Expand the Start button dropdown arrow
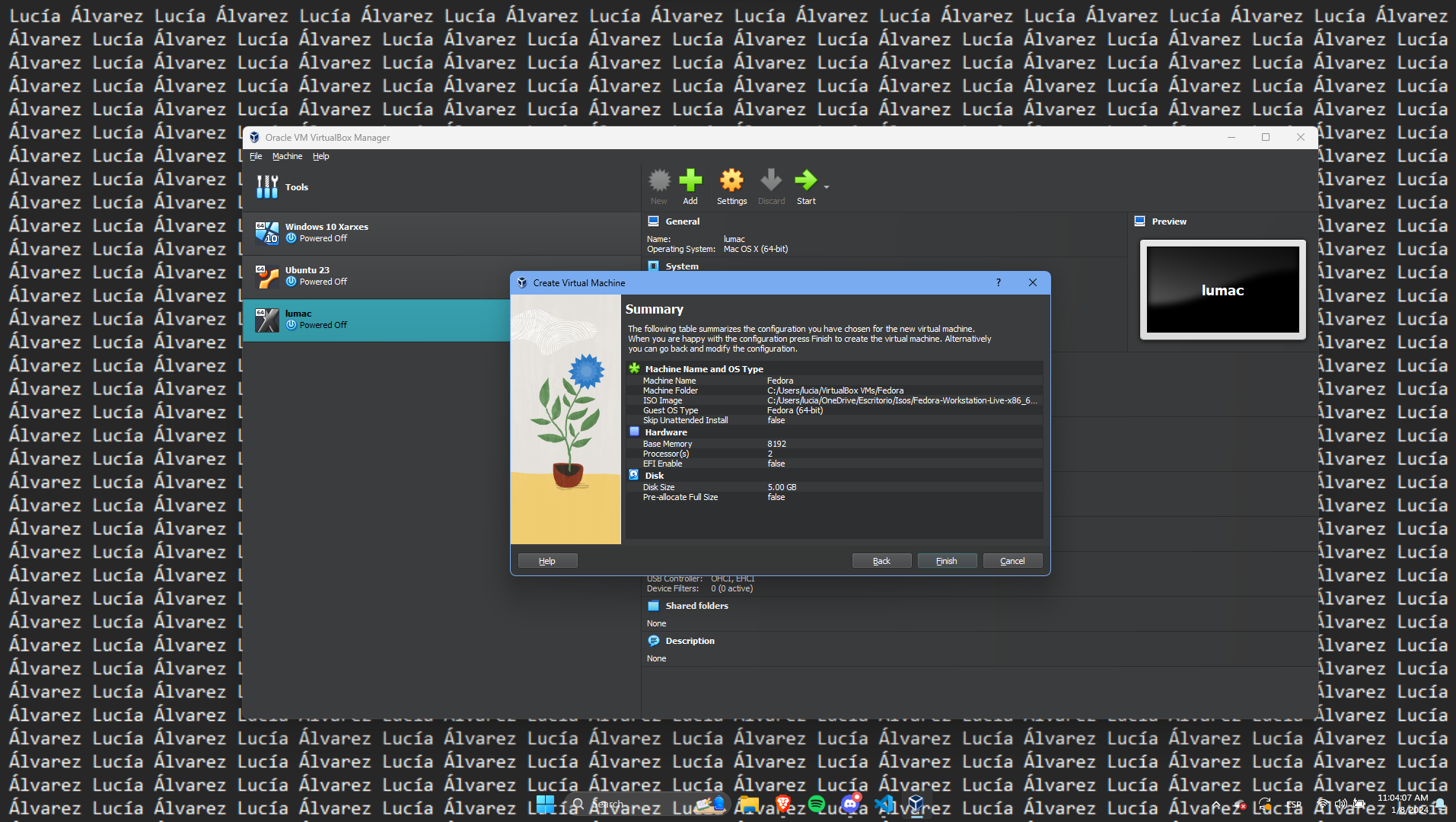 coord(827,187)
